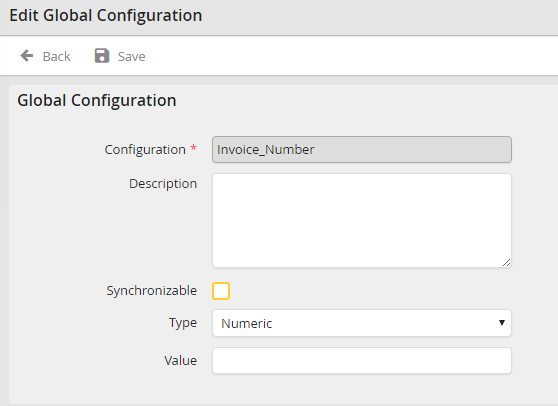558x406 pixels.
Task: Open the Type dropdown showing Numeric
Action: pos(362,323)
